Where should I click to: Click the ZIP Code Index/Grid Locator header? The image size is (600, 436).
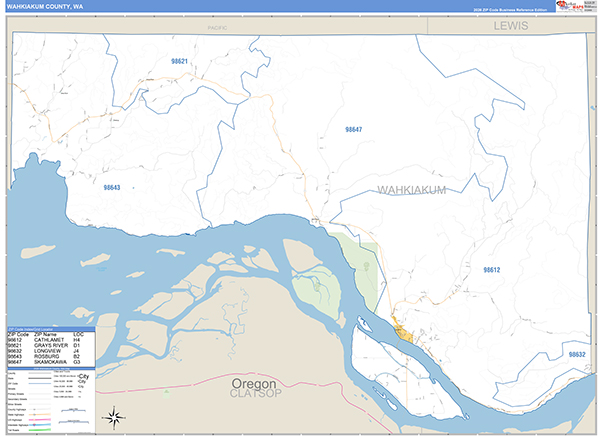point(51,329)
